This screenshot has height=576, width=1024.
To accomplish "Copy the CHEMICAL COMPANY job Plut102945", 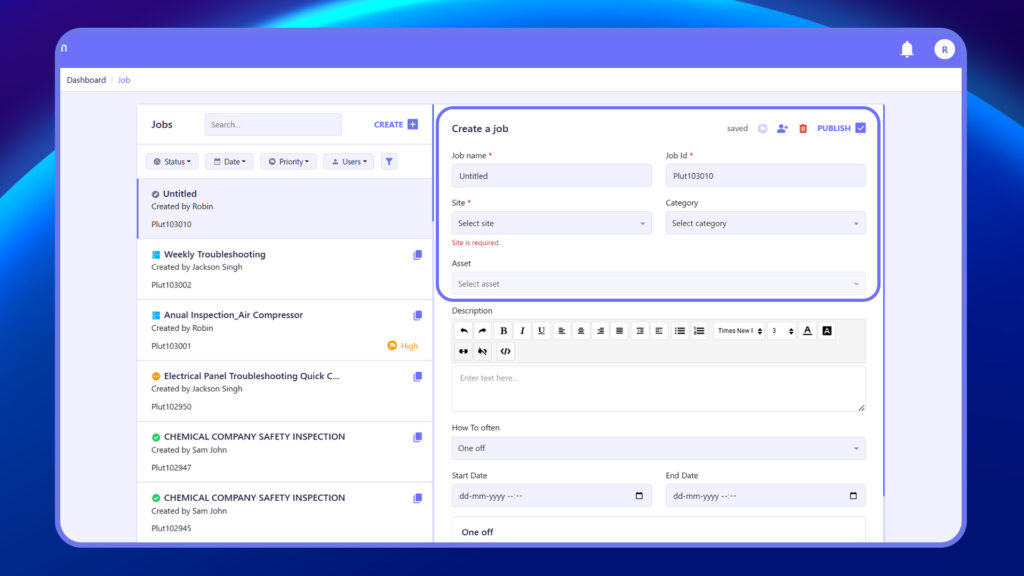I will tap(417, 498).
